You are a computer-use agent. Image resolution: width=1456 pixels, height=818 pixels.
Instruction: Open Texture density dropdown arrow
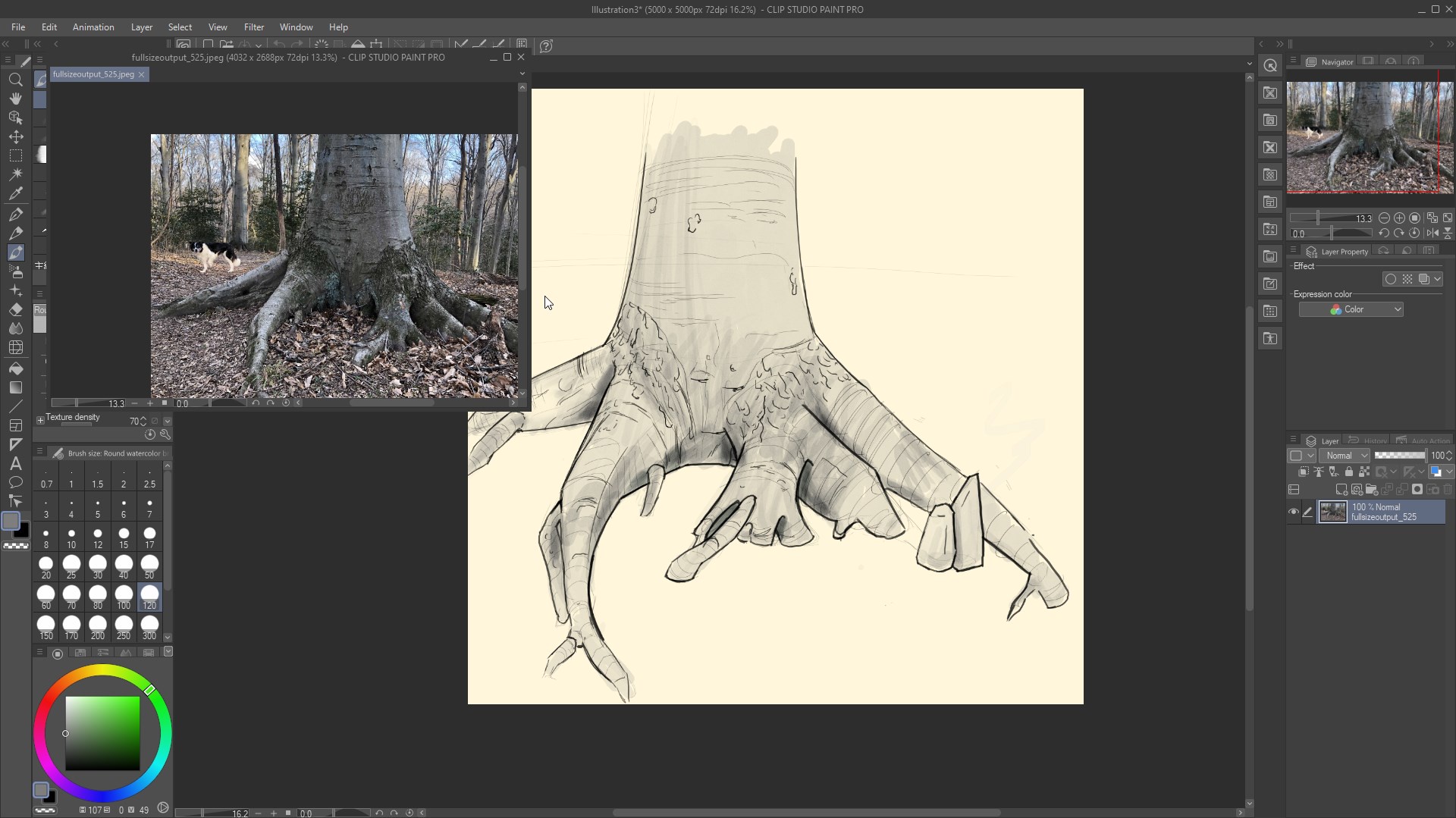coord(168,421)
